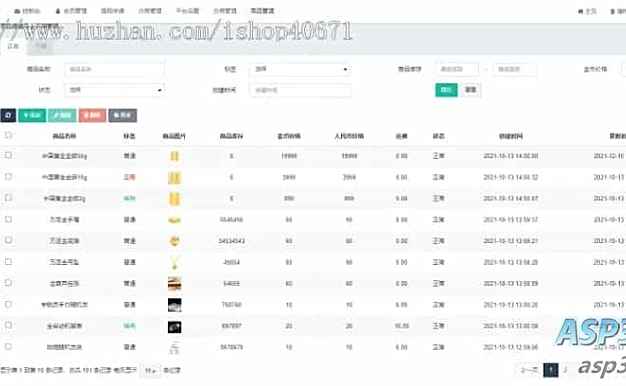Screen dimensions: 626x386
Task: Focus the minimum 商品库存 input
Action: pyautogui.click(x=457, y=69)
